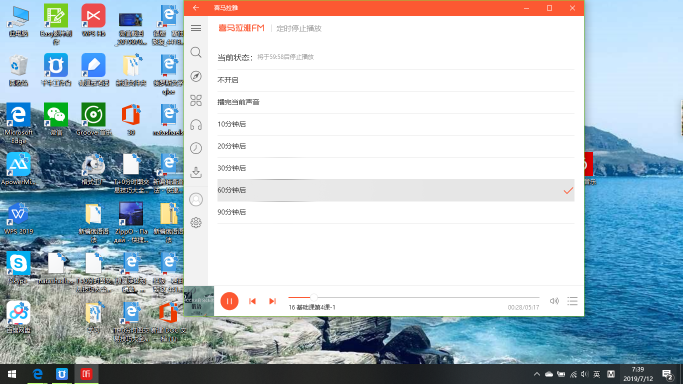
Task: Open the red WPS H5 desktop shortcut
Action: point(93,20)
